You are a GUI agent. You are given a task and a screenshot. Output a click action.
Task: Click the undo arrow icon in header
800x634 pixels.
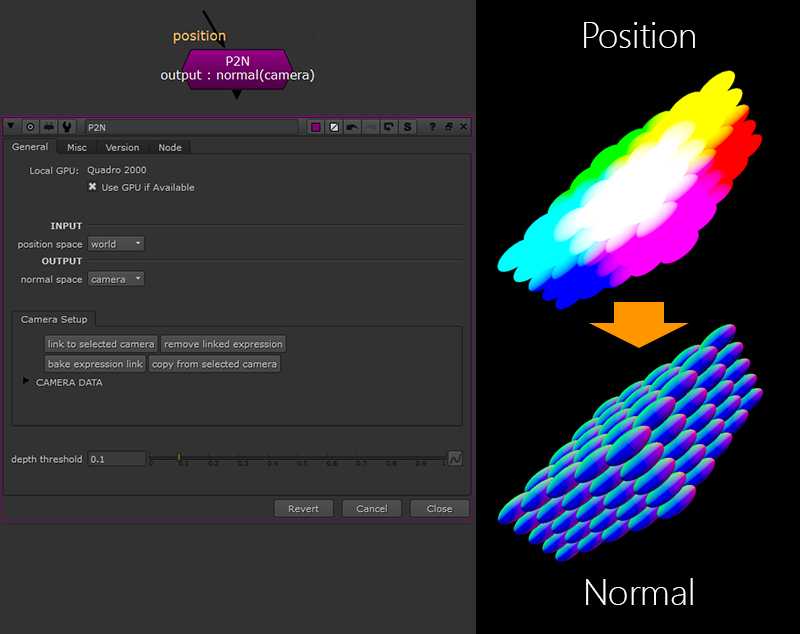[x=352, y=127]
